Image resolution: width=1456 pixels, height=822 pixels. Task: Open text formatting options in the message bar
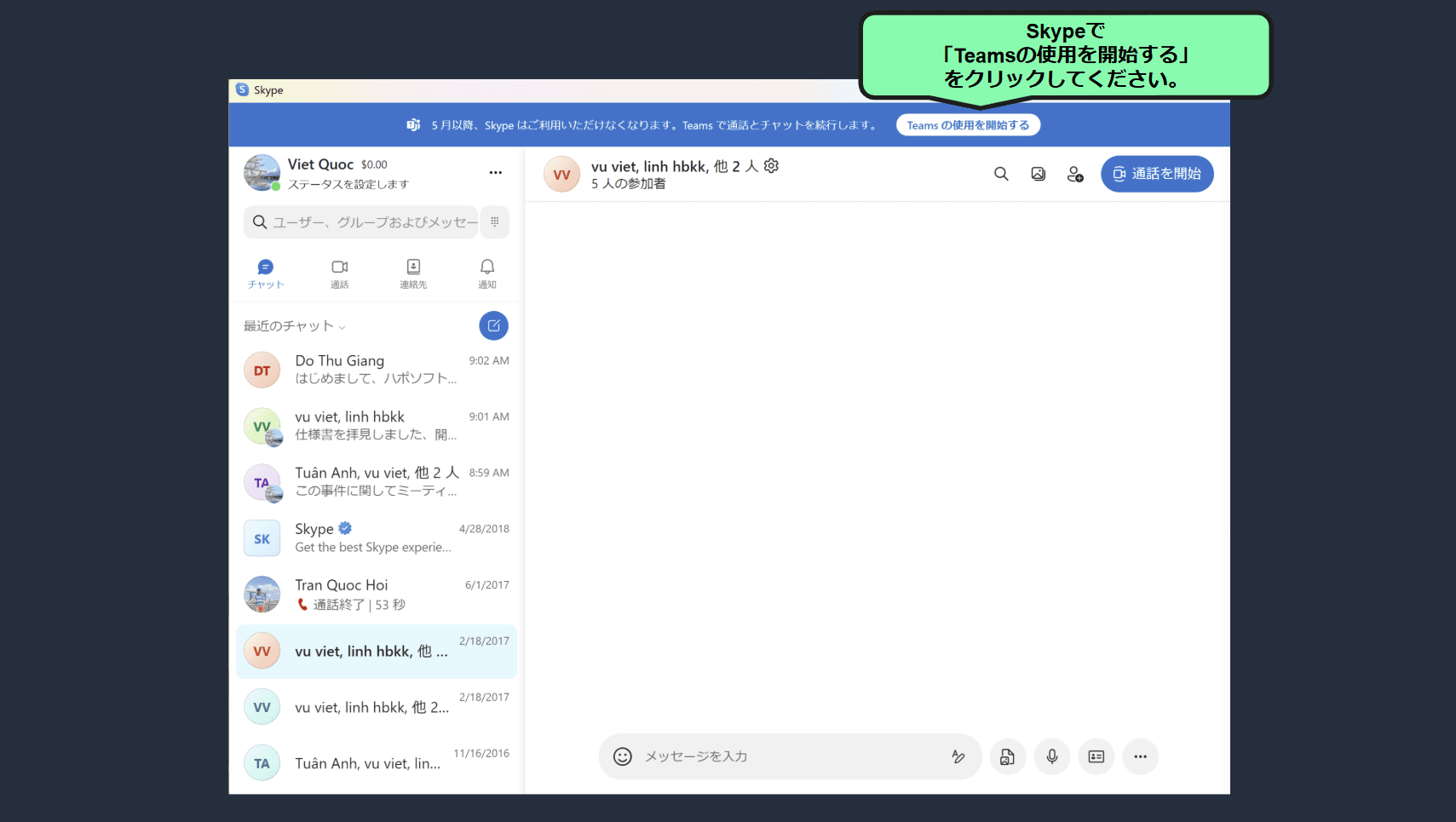pyautogui.click(x=958, y=756)
